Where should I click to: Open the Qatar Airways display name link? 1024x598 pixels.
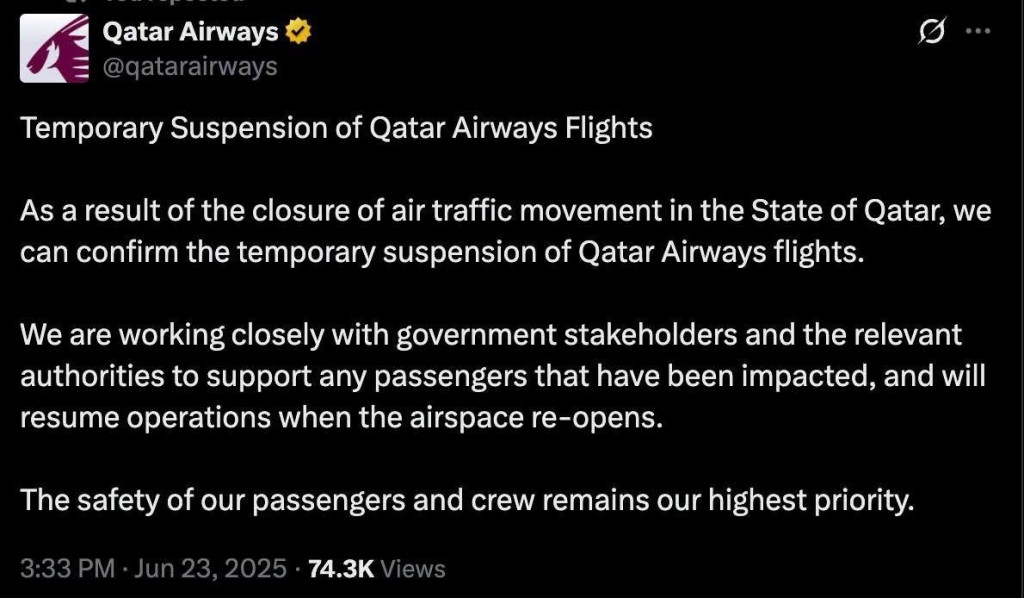pos(191,32)
